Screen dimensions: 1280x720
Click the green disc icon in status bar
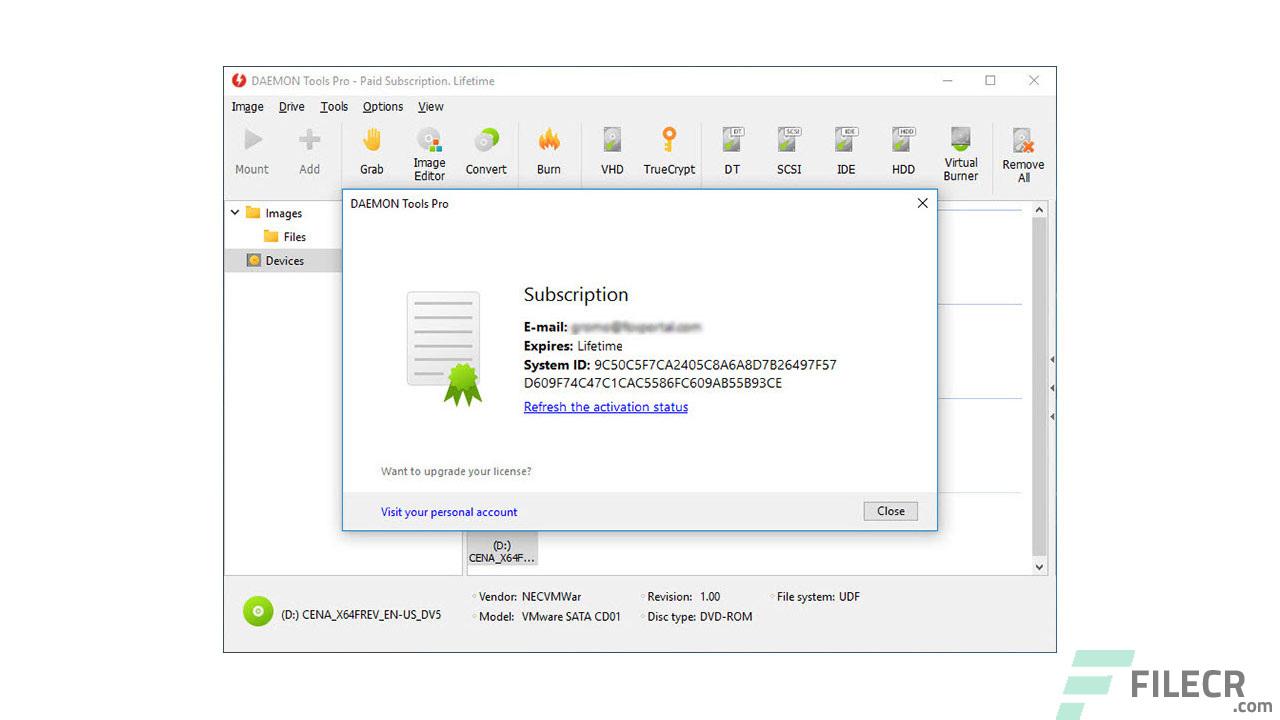[258, 611]
